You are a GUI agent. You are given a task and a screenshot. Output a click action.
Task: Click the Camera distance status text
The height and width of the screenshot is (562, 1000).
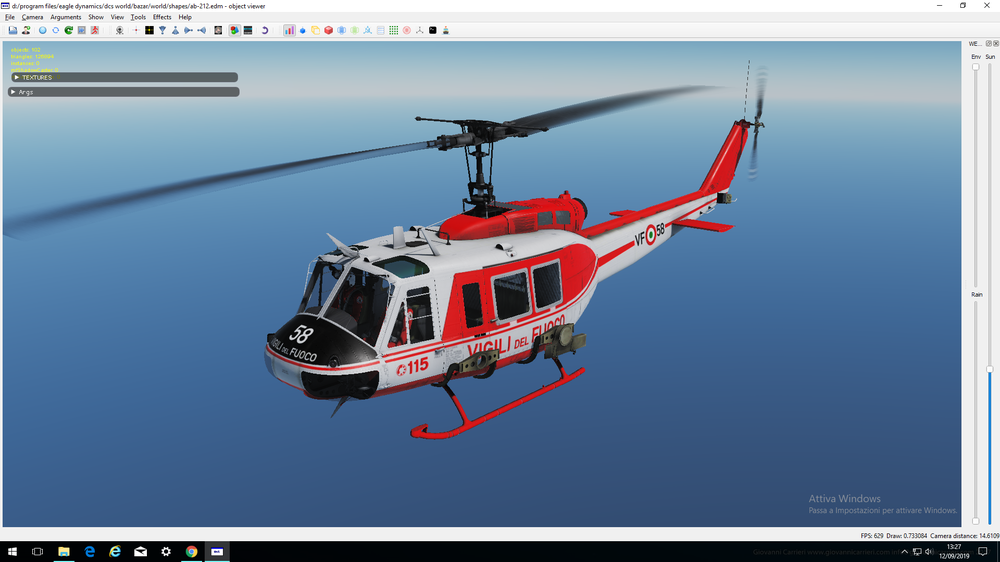965,536
